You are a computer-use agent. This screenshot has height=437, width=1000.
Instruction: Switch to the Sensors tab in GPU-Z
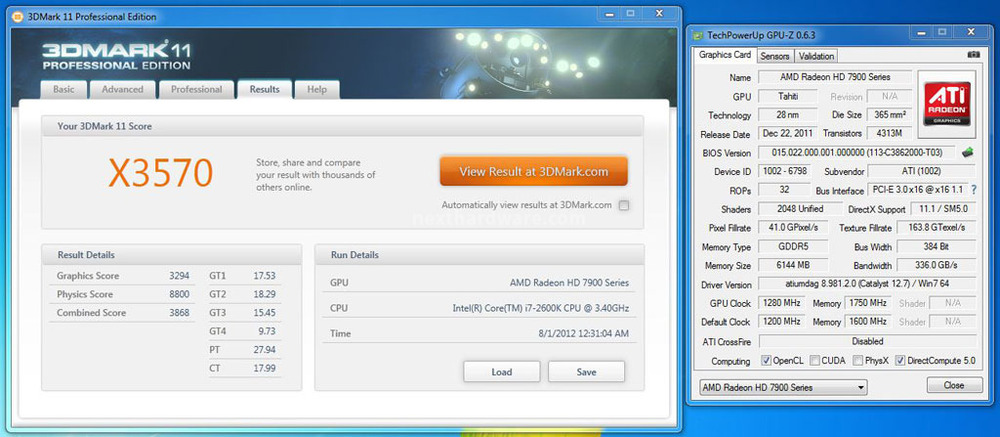(x=775, y=56)
